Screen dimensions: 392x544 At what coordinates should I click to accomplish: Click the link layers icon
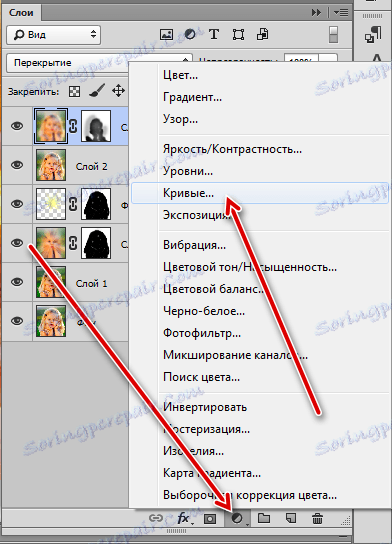tap(156, 518)
